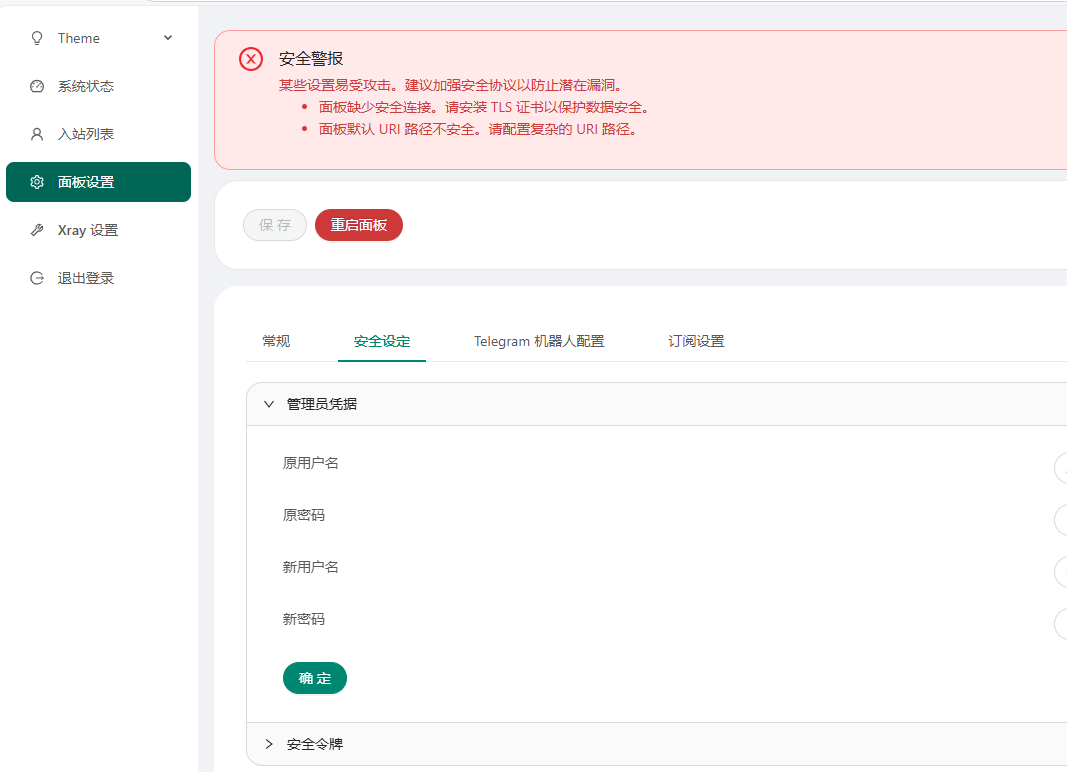Select the 安全设定 tab

click(382, 341)
